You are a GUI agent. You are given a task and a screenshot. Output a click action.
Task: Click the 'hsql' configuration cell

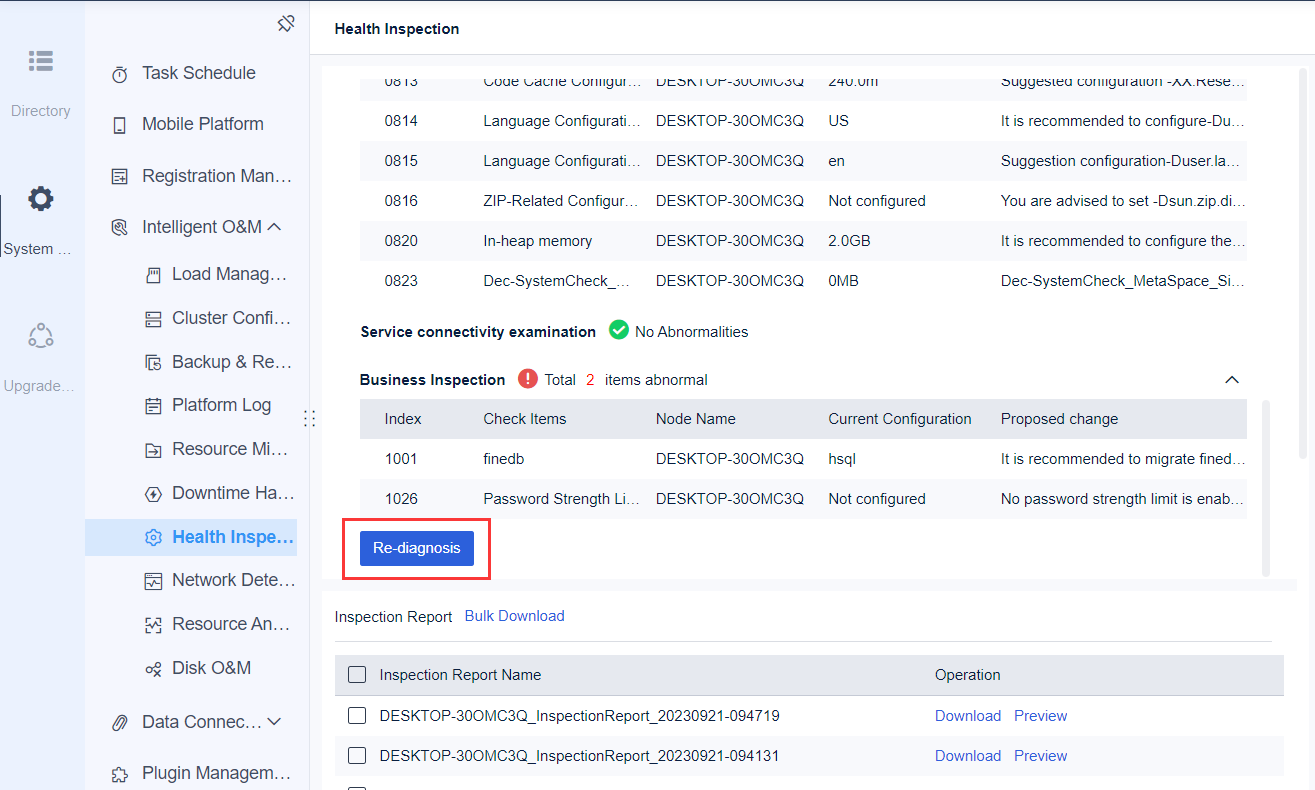tap(842, 459)
